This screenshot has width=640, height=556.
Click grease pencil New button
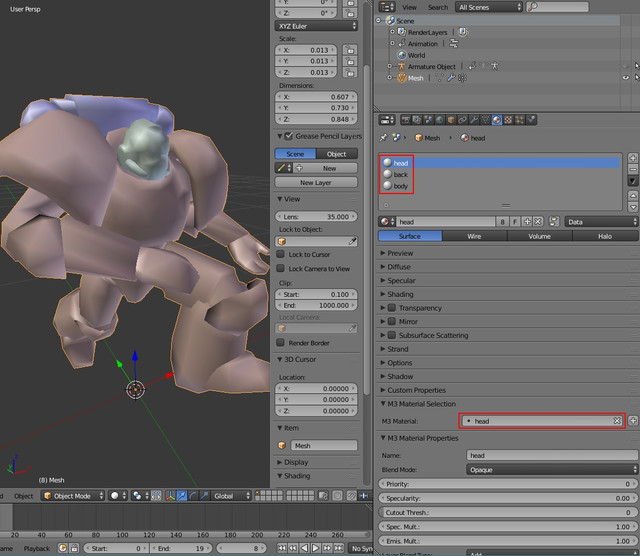coord(329,168)
